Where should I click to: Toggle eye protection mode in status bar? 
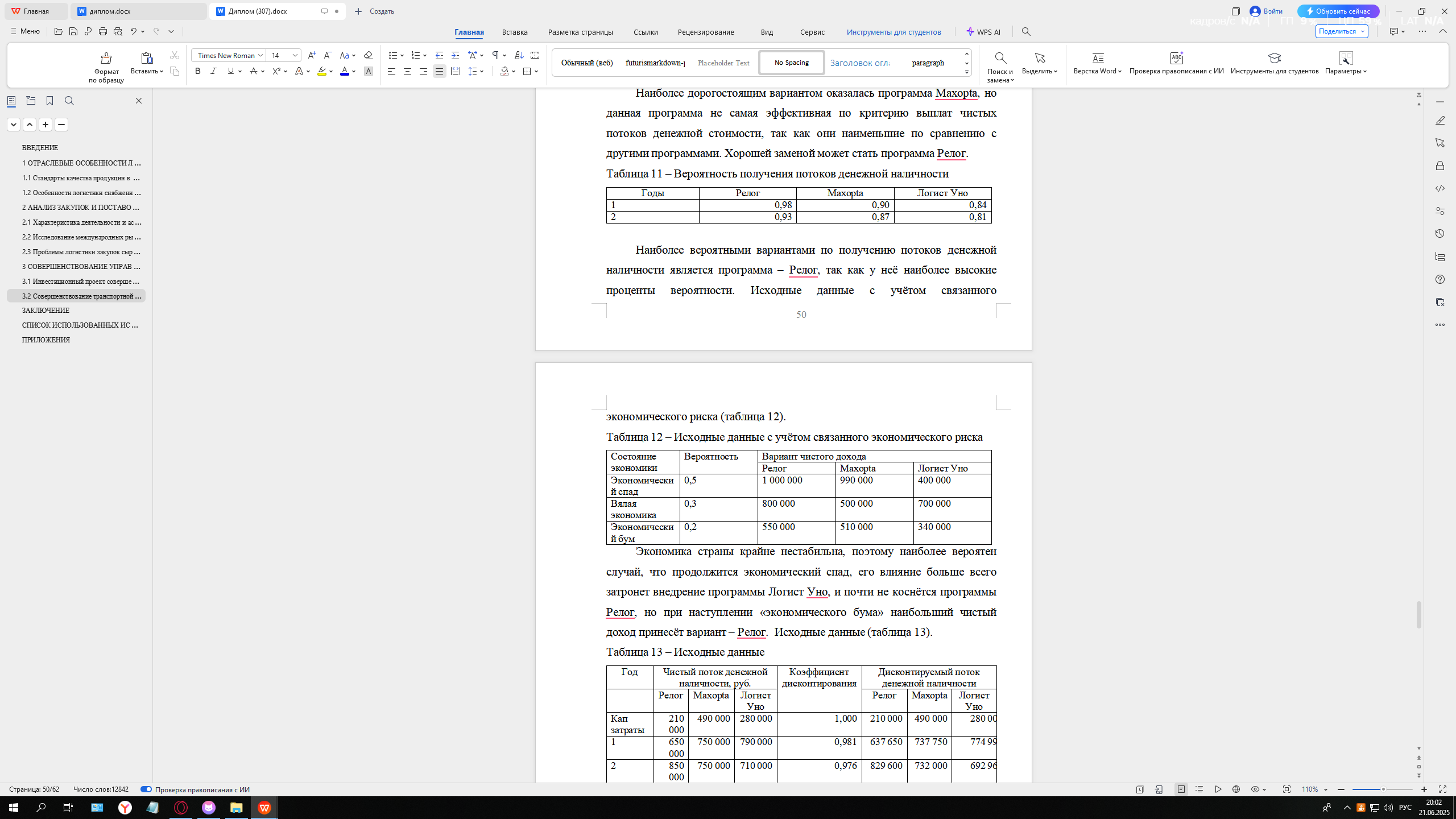click(x=1255, y=789)
